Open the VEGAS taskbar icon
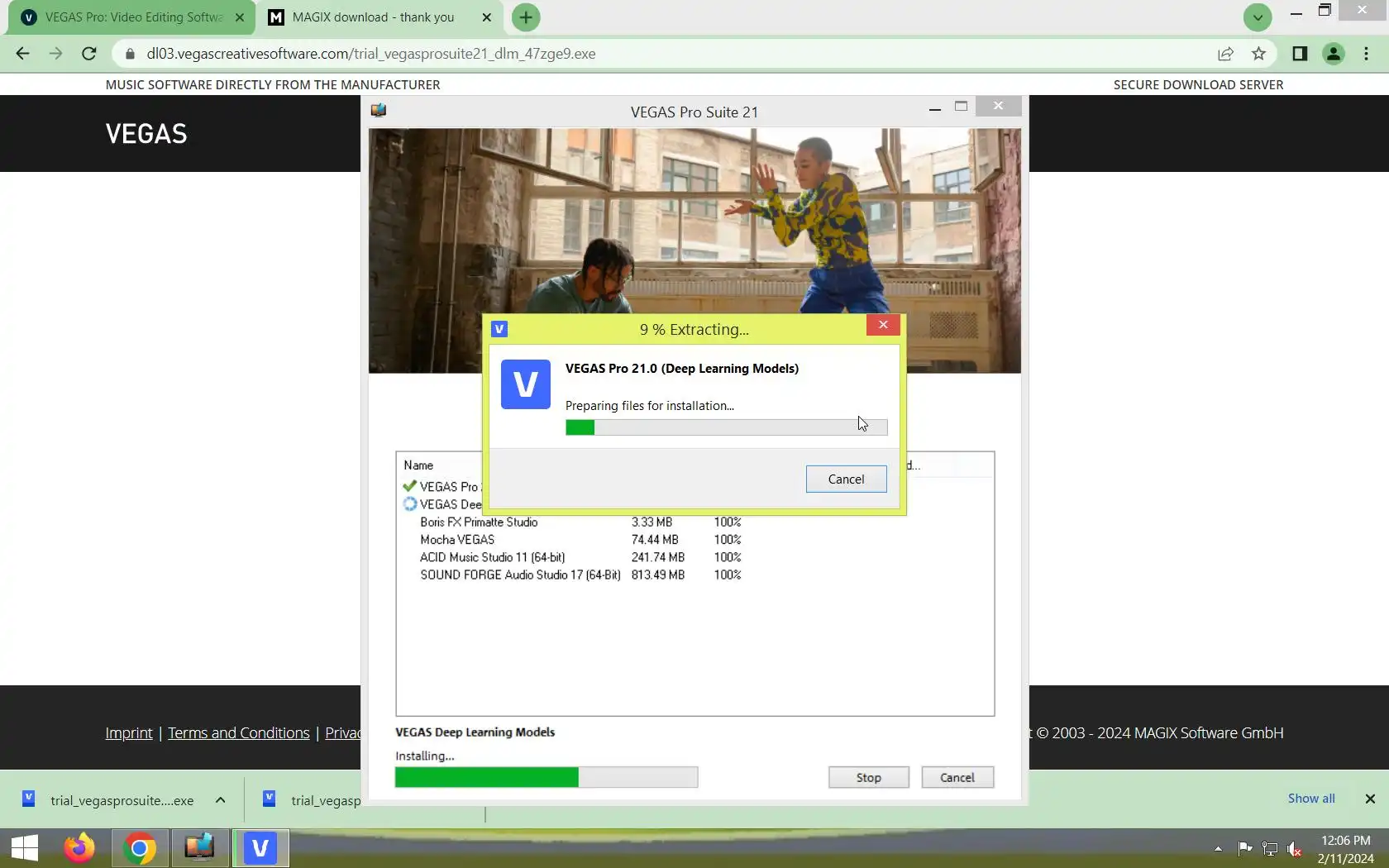Screen dimensions: 1389x868 point(260,848)
